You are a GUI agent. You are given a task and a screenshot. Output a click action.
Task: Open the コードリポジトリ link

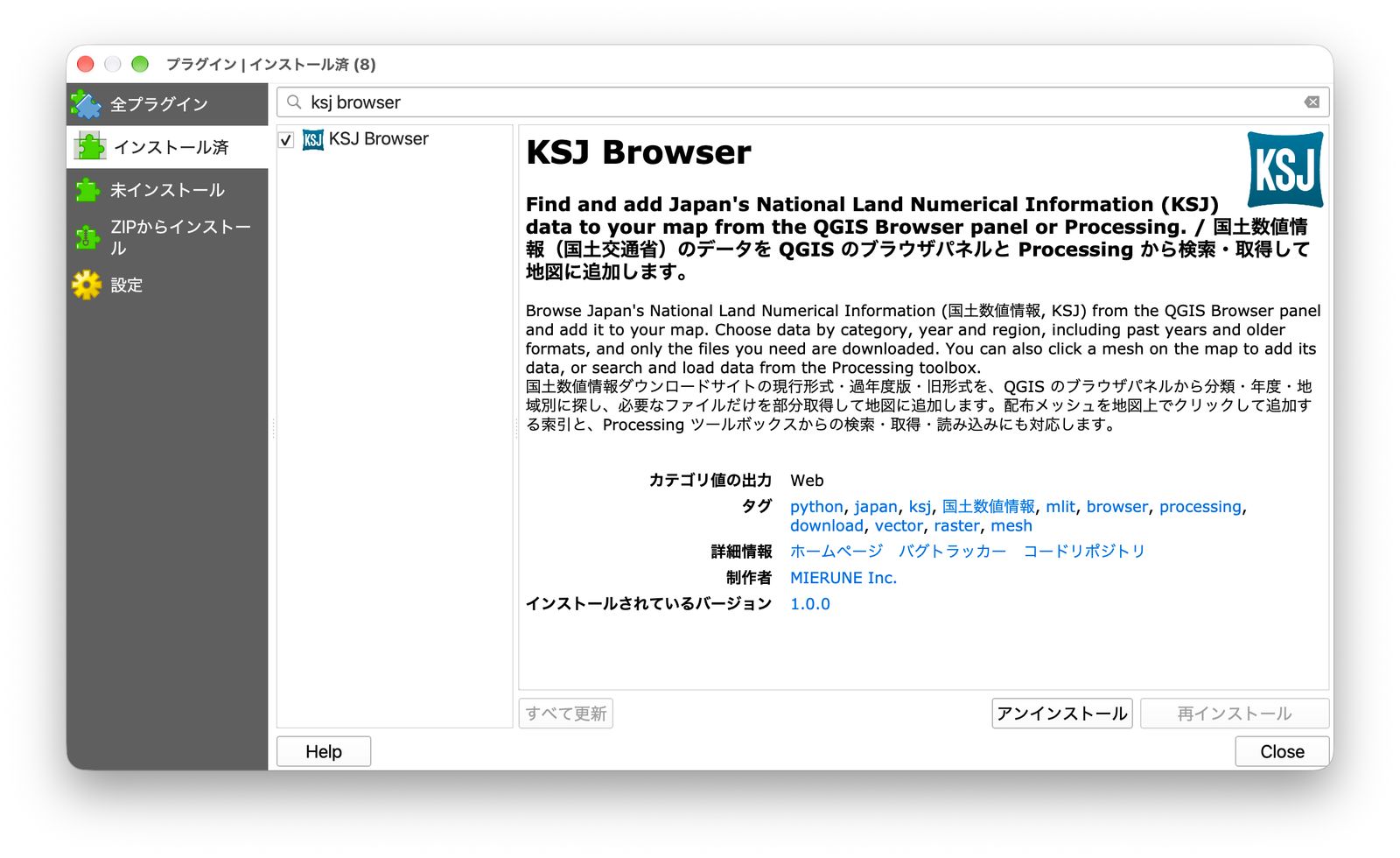(1084, 552)
